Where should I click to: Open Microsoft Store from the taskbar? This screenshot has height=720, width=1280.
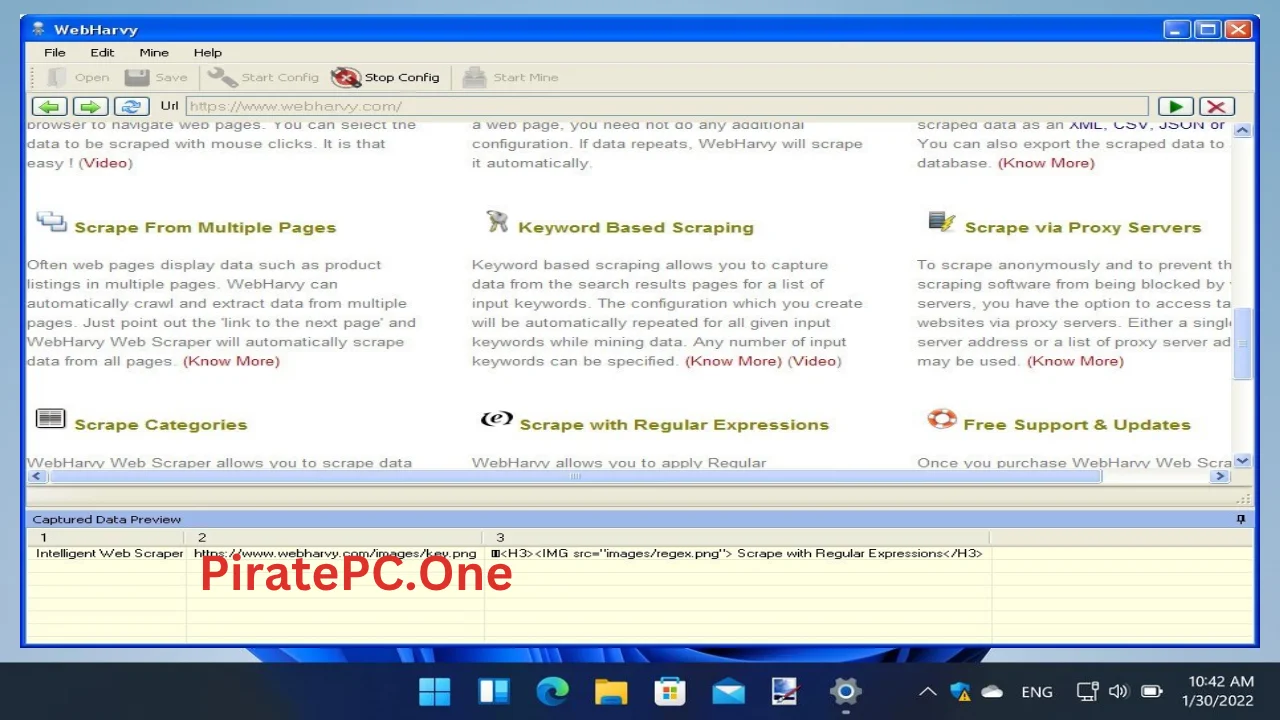pos(669,691)
